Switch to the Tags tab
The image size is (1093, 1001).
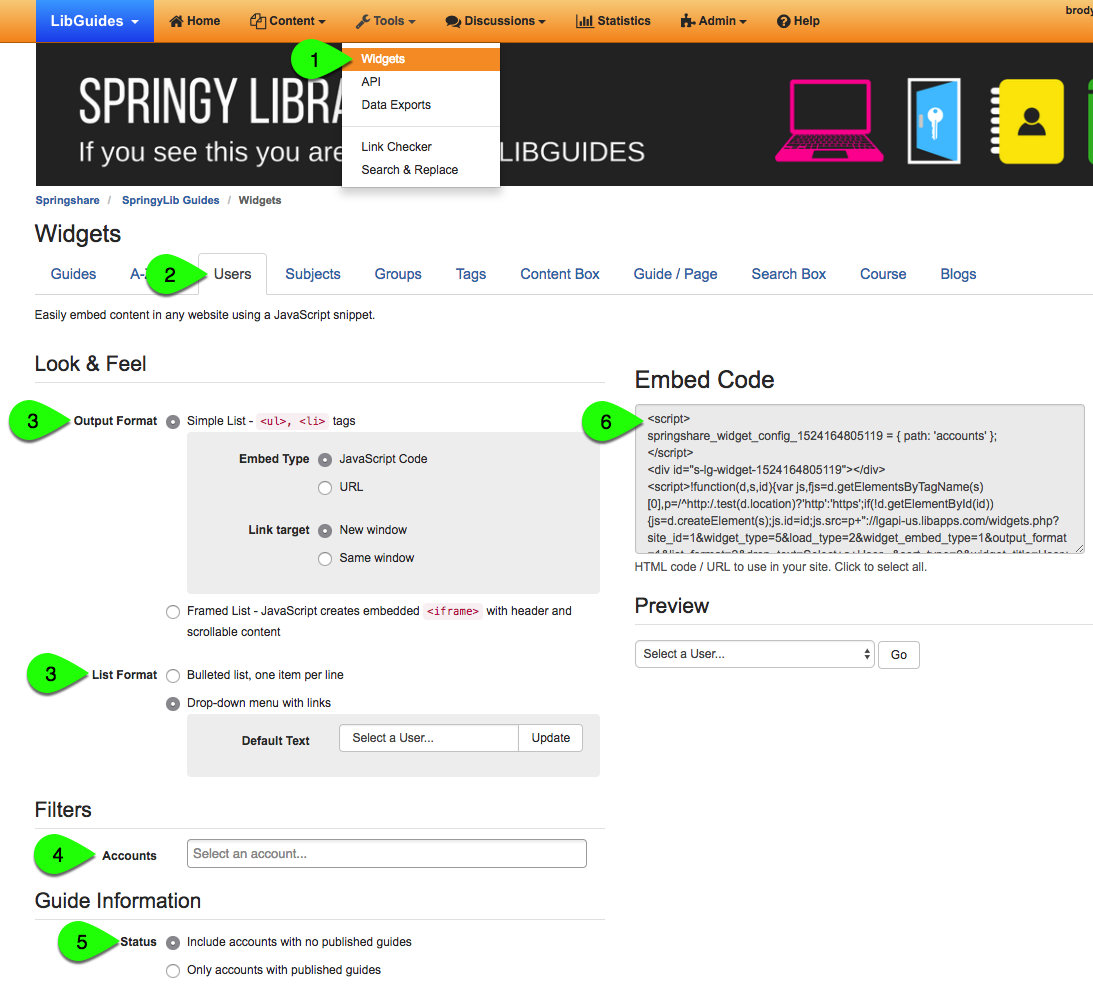(471, 275)
